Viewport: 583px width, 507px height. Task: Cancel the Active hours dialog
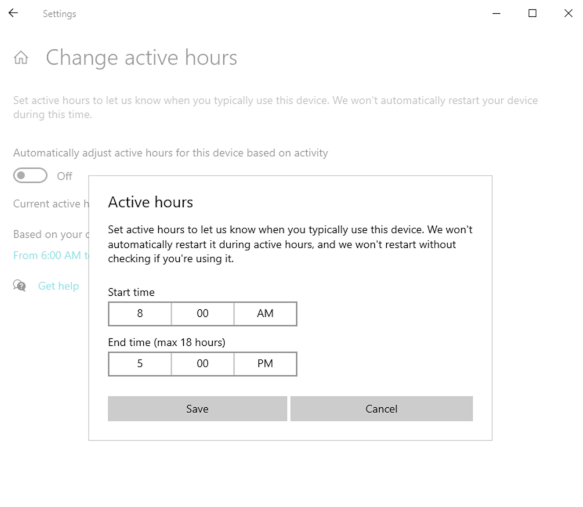pos(381,408)
